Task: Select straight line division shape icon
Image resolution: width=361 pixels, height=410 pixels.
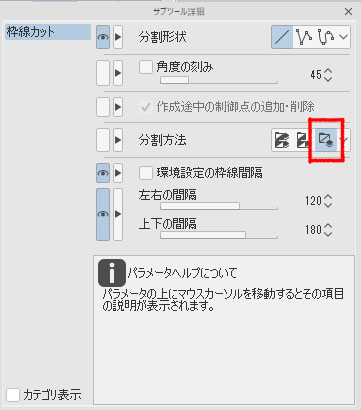Action: pyautogui.click(x=282, y=37)
